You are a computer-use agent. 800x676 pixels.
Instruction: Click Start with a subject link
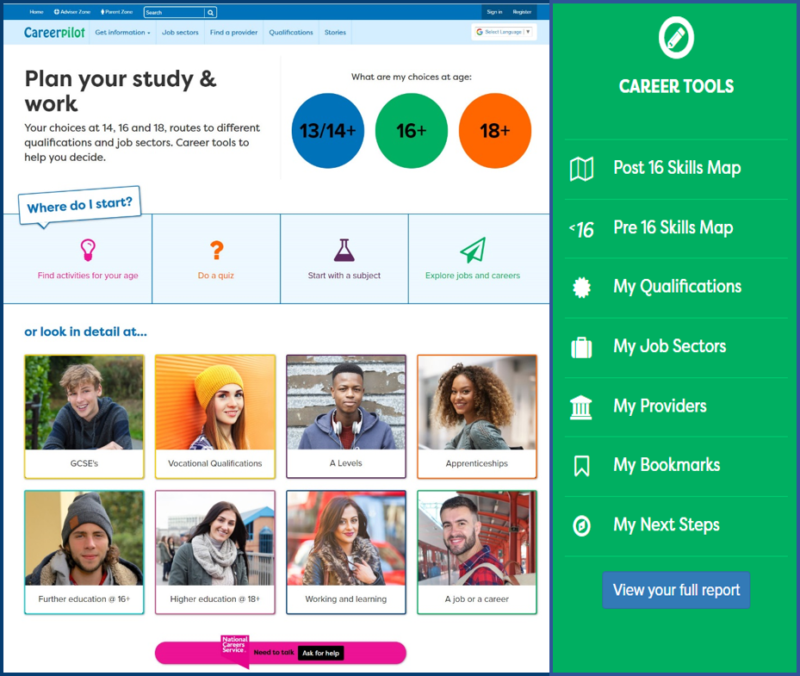(x=344, y=276)
